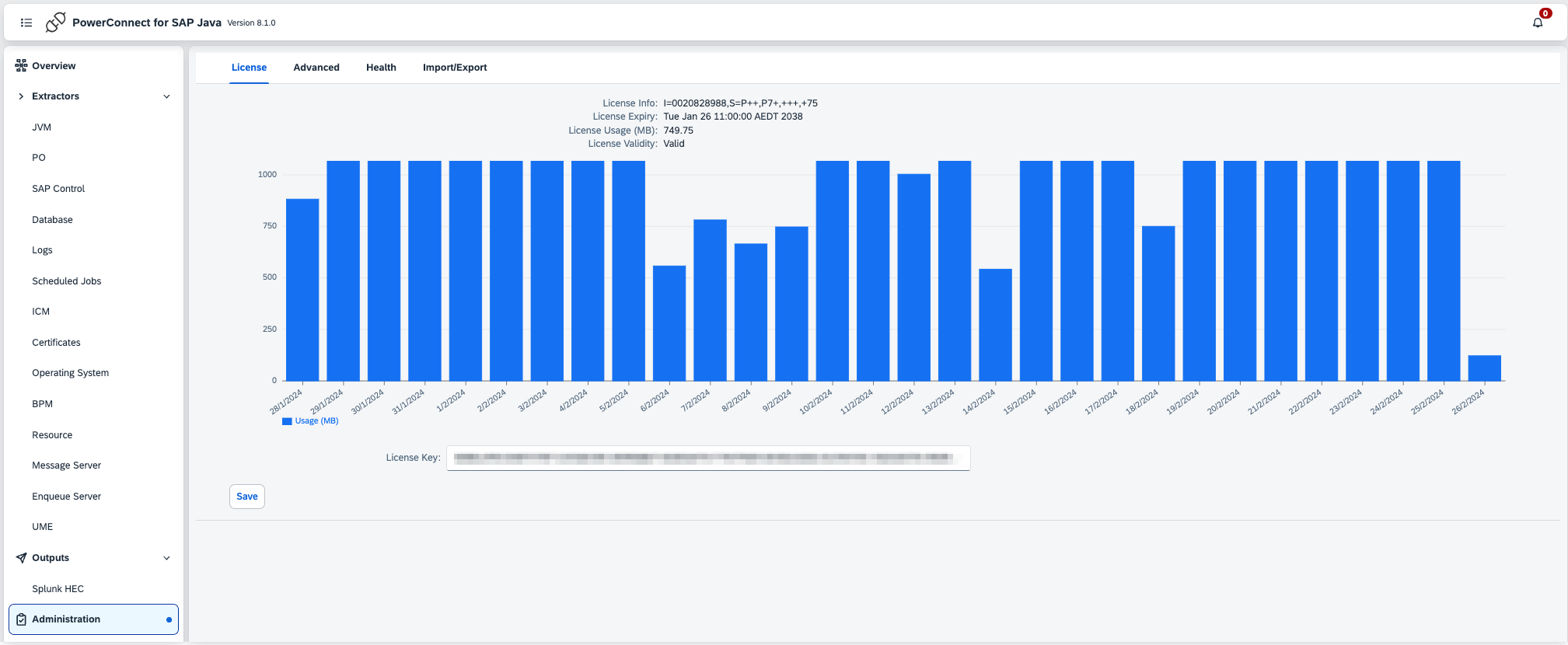
Task: Open the SAP Control extractor
Action: (x=58, y=189)
